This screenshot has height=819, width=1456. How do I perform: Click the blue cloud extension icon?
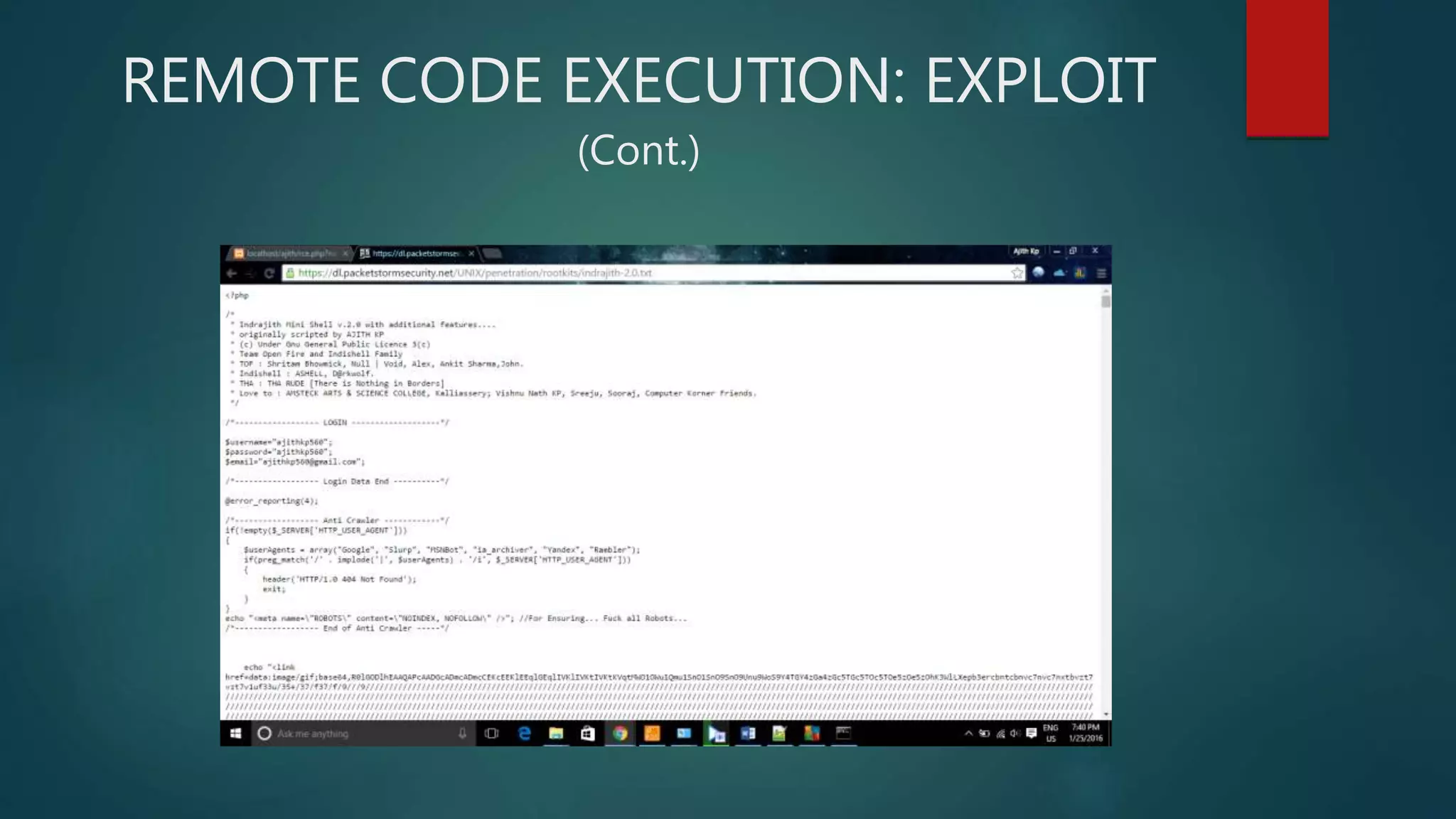(1059, 272)
